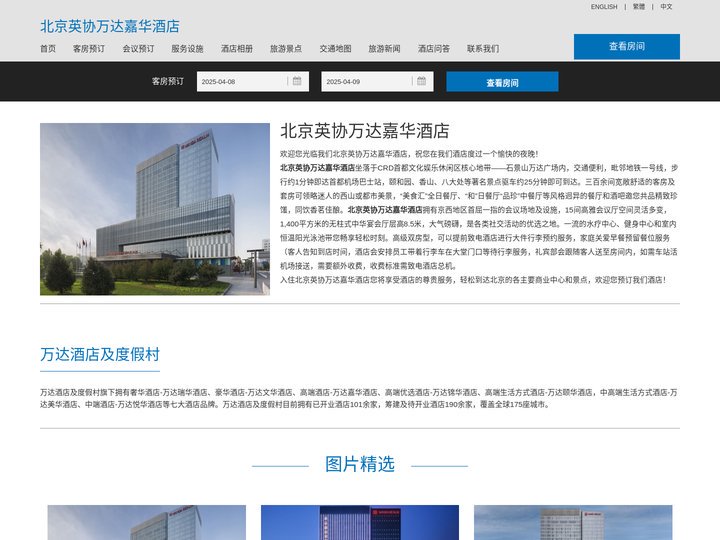This screenshot has width=720, height=540.
Task: Click the large 北京英协万达嘉华酒店 article heading
Action: coord(365,131)
